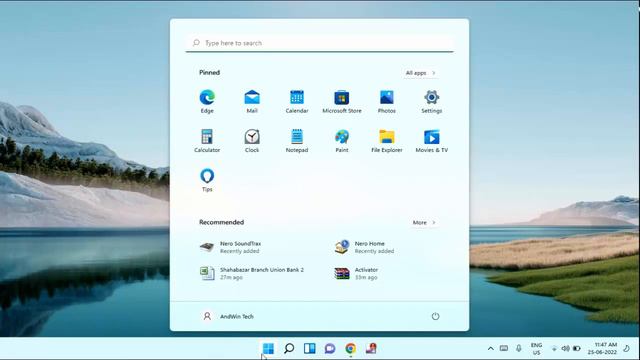The height and width of the screenshot is (360, 640).
Task: Launch the Photos app
Action: tap(387, 101)
